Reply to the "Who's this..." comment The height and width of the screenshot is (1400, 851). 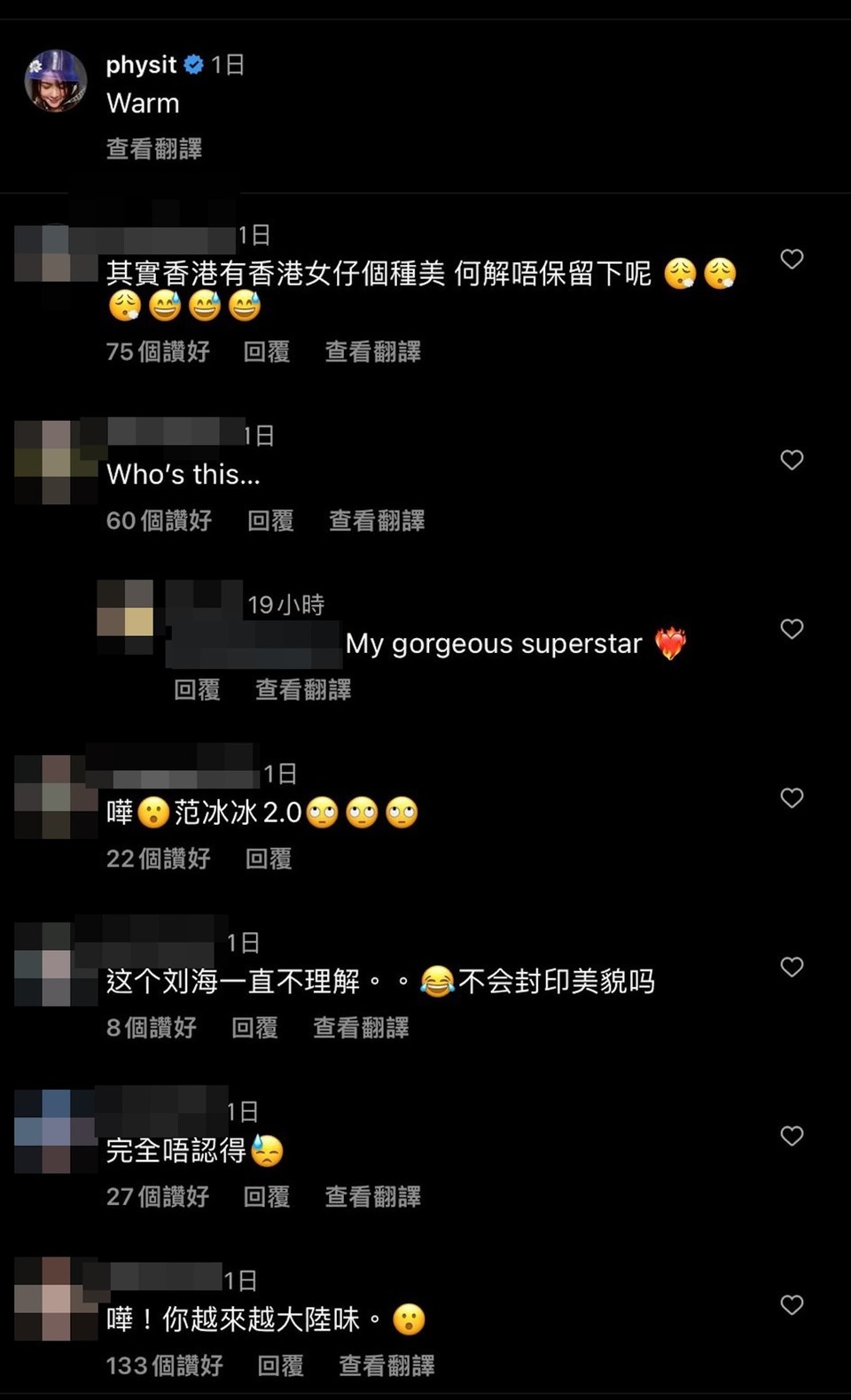pyautogui.click(x=270, y=520)
